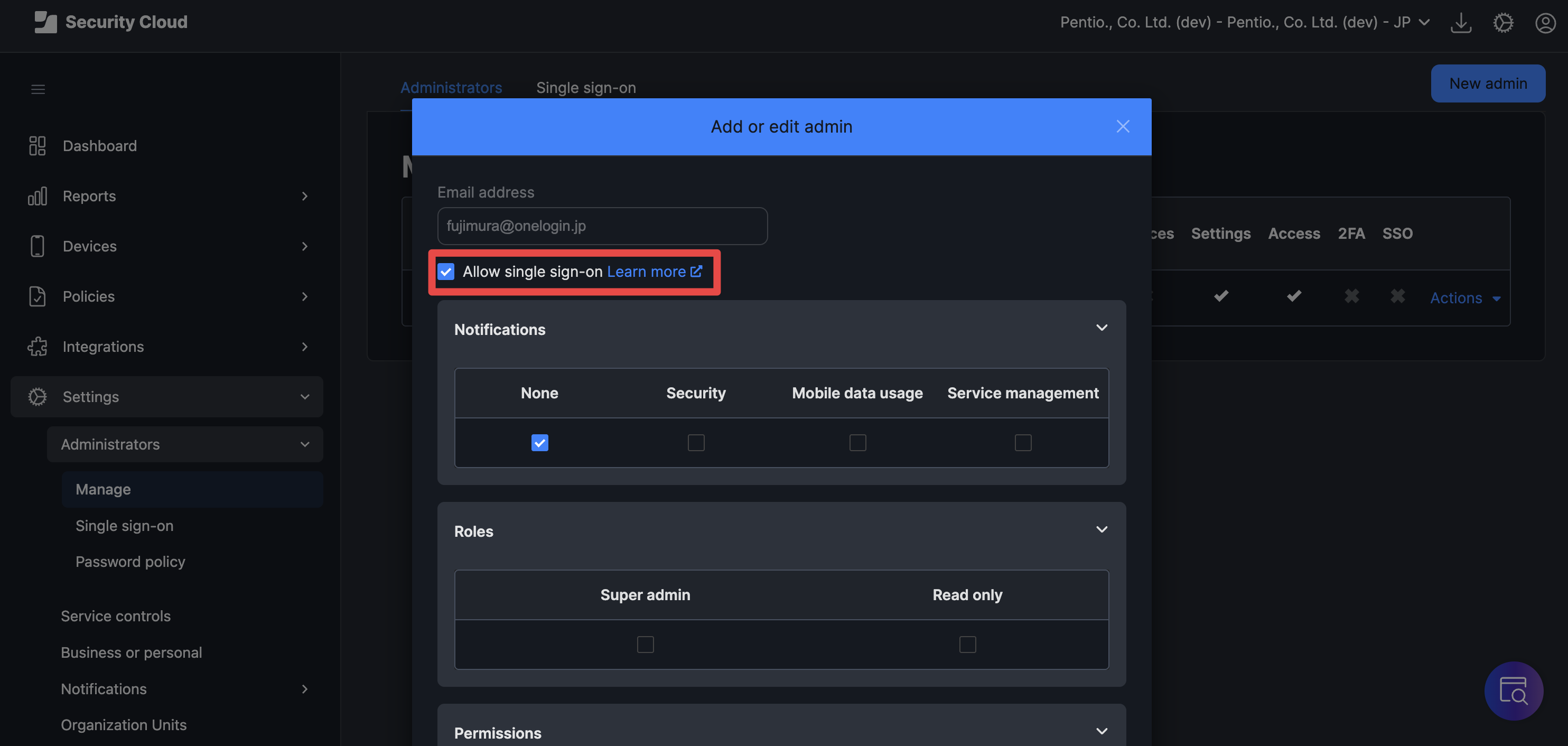Enable Security notifications checkbox
Screen dimensions: 1568x746
click(x=696, y=442)
